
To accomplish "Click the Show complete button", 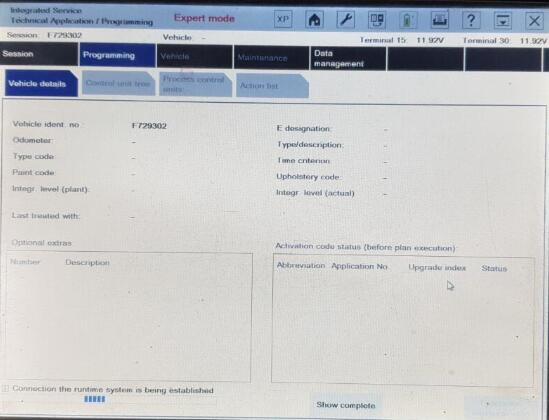I will point(346,405).
